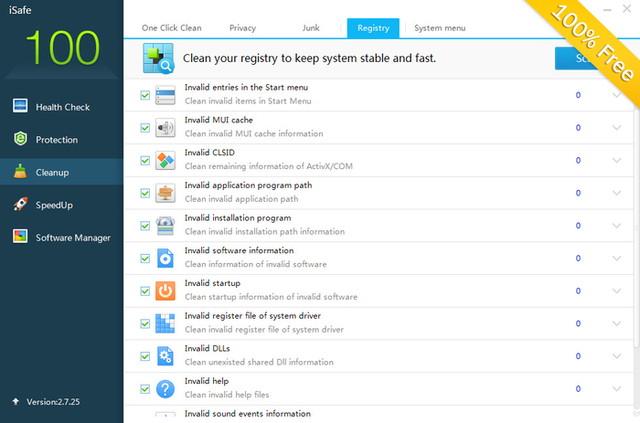The width and height of the screenshot is (640, 423).
Task: Click the Invalid startup power icon
Action: pyautogui.click(x=165, y=291)
